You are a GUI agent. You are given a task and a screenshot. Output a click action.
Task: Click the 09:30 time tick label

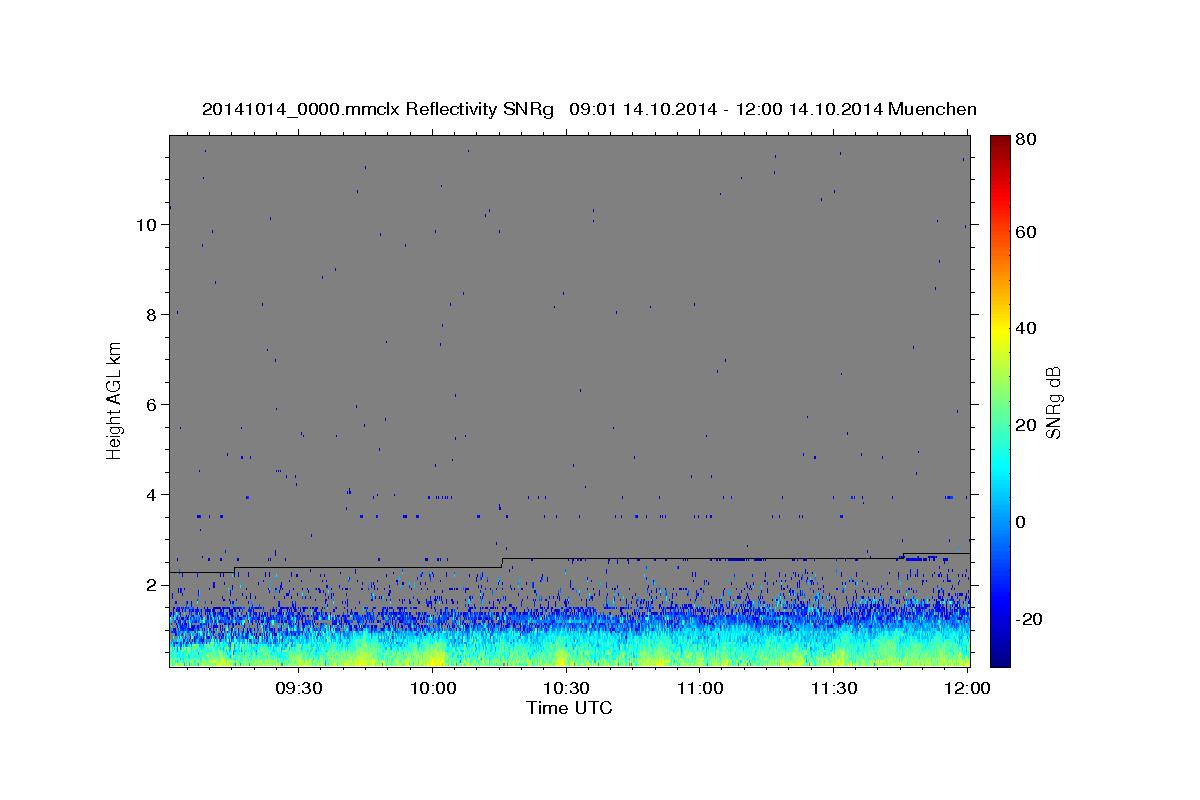[x=298, y=688]
